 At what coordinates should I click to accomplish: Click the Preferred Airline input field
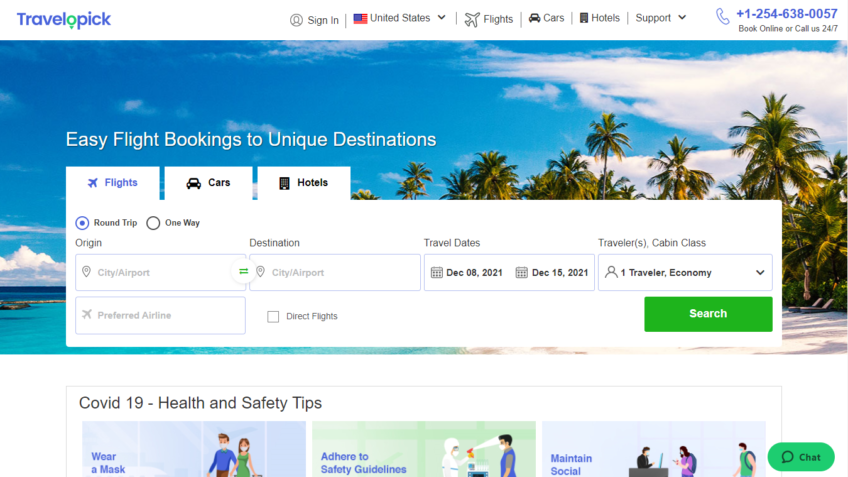coord(165,315)
